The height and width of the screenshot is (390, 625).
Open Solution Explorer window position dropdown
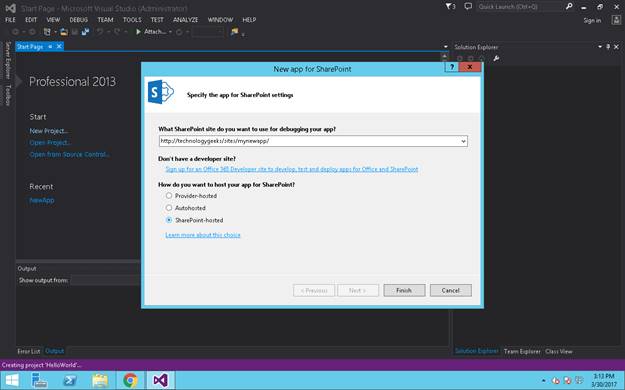tap(600, 47)
